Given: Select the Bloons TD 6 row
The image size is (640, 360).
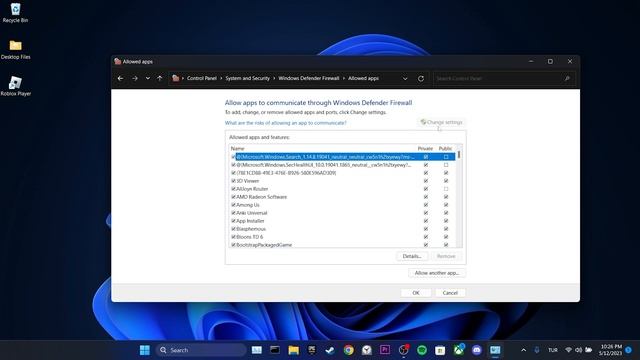Looking at the screenshot, I should (x=343, y=237).
